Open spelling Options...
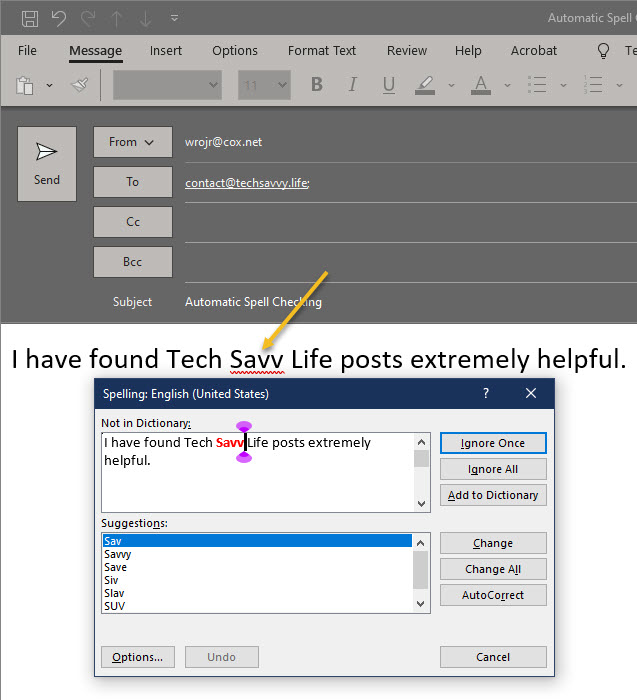 [137, 657]
